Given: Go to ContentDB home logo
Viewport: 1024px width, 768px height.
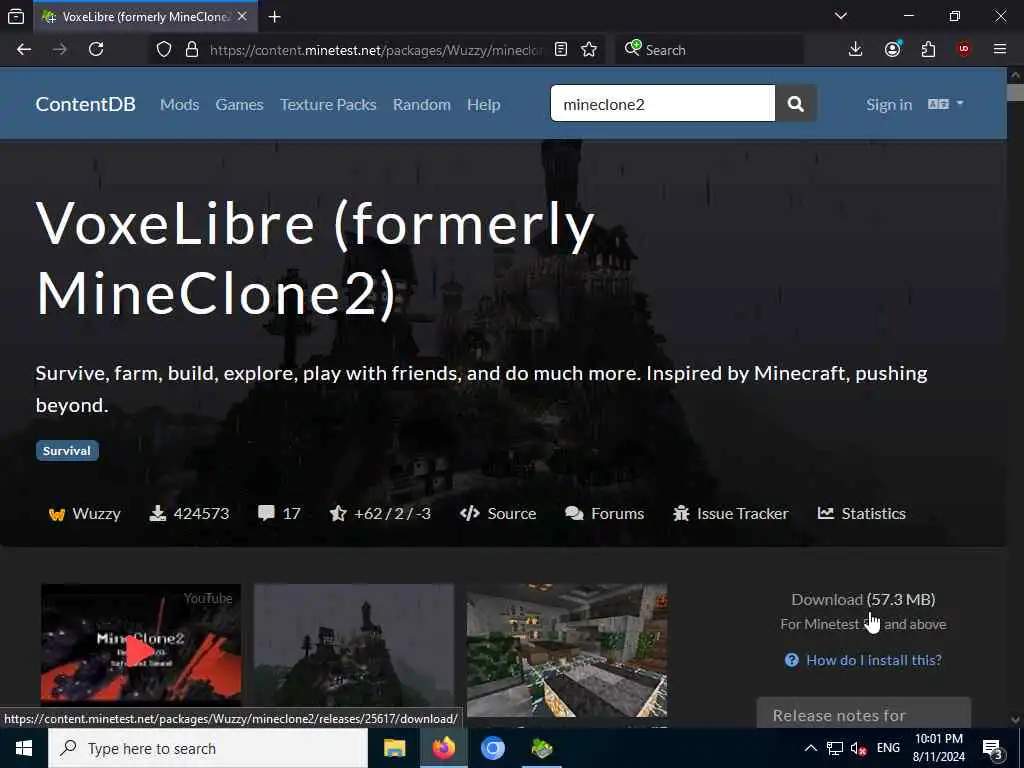Looking at the screenshot, I should pos(86,104).
